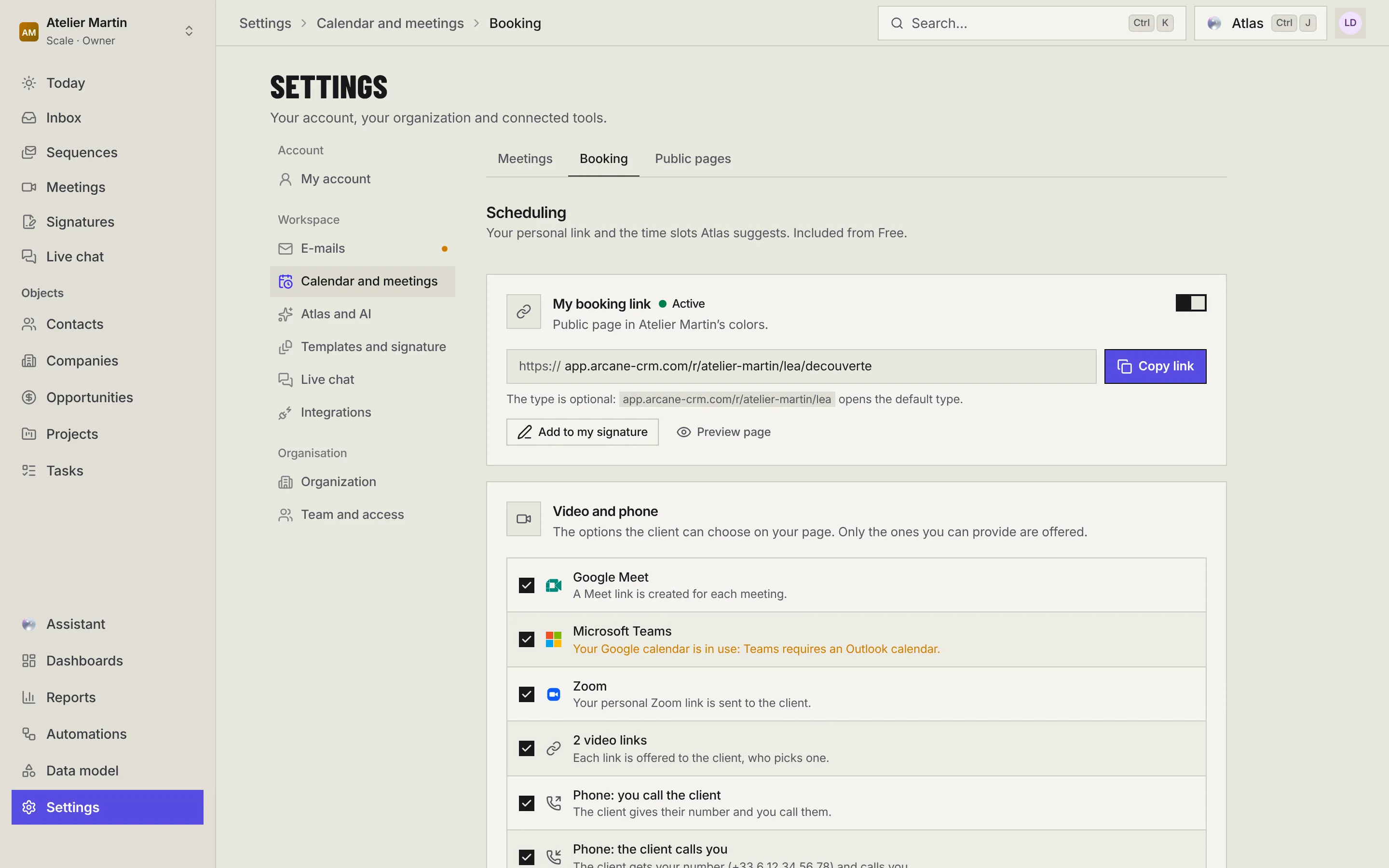1389x868 pixels.
Task: Click the booking link chain icon
Action: pyautogui.click(x=523, y=312)
